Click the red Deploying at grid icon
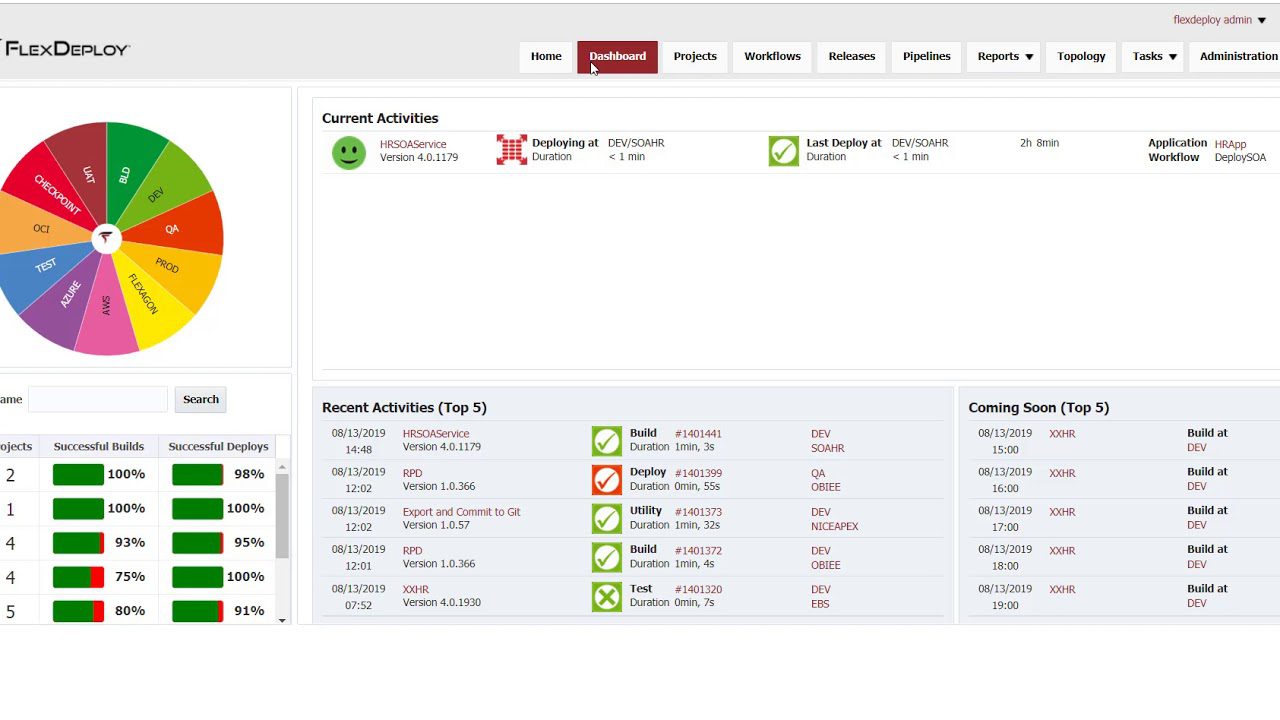Viewport: 1280px width, 720px height. tap(511, 150)
